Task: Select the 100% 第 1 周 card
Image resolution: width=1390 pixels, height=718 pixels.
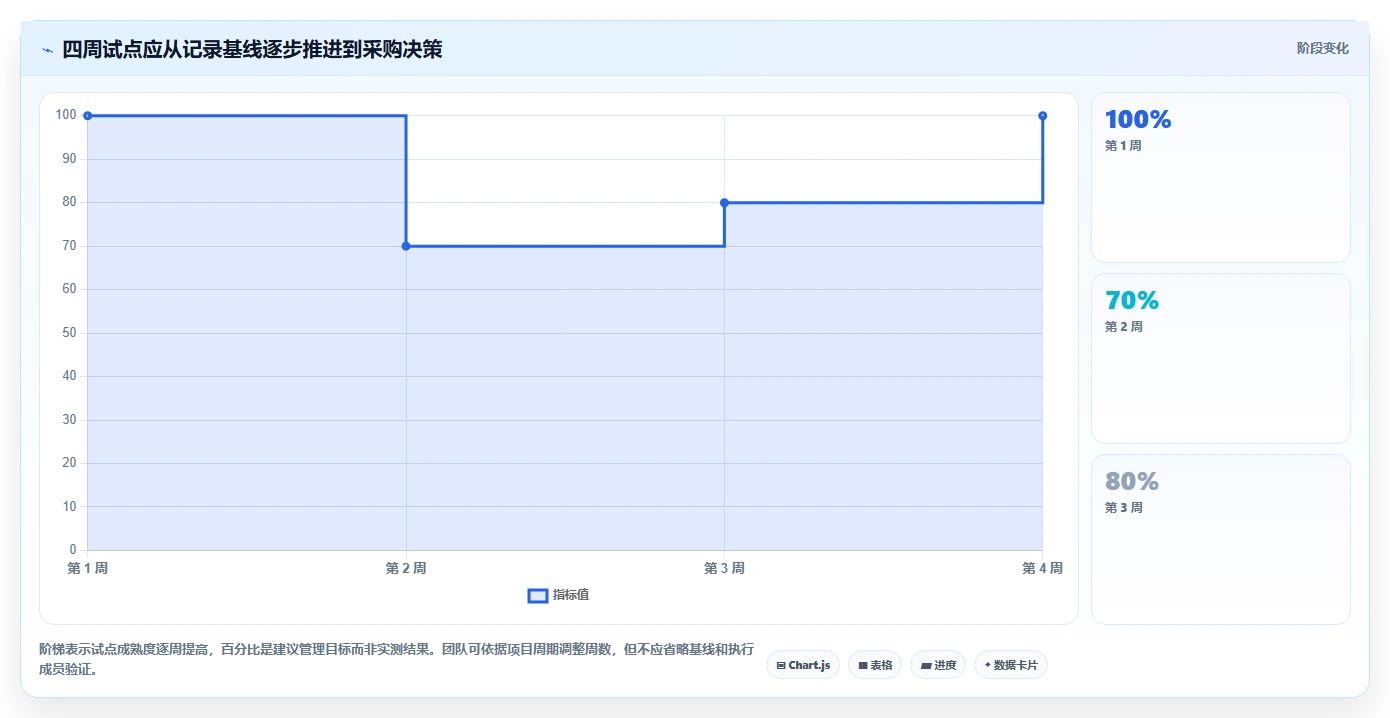Action: [1221, 178]
